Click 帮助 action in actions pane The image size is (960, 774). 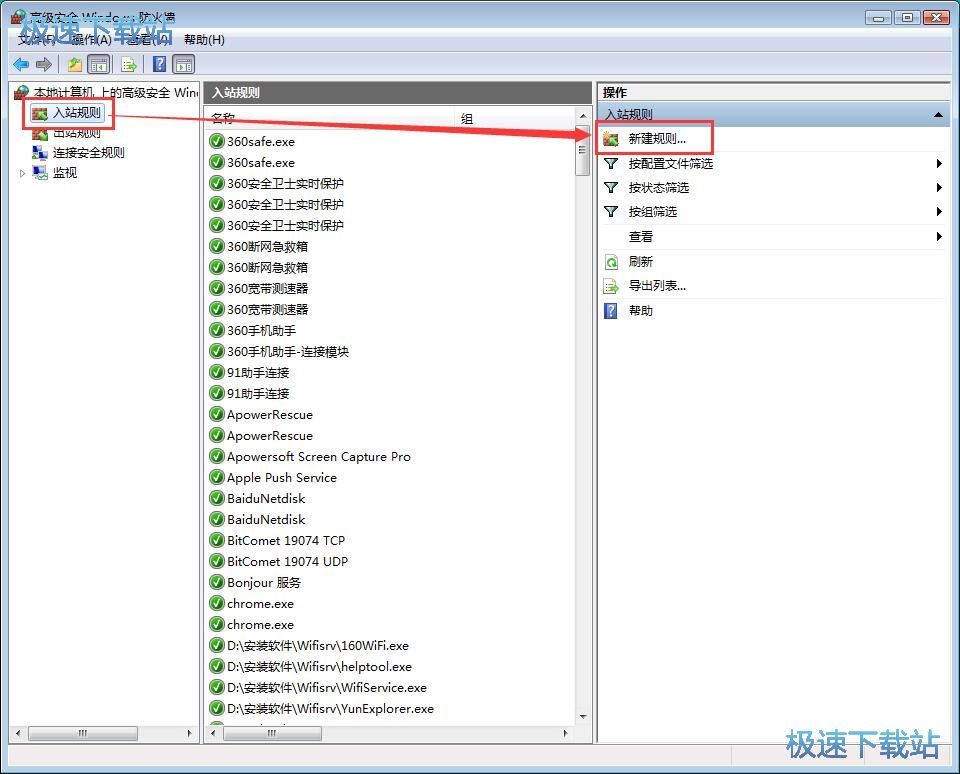[640, 310]
